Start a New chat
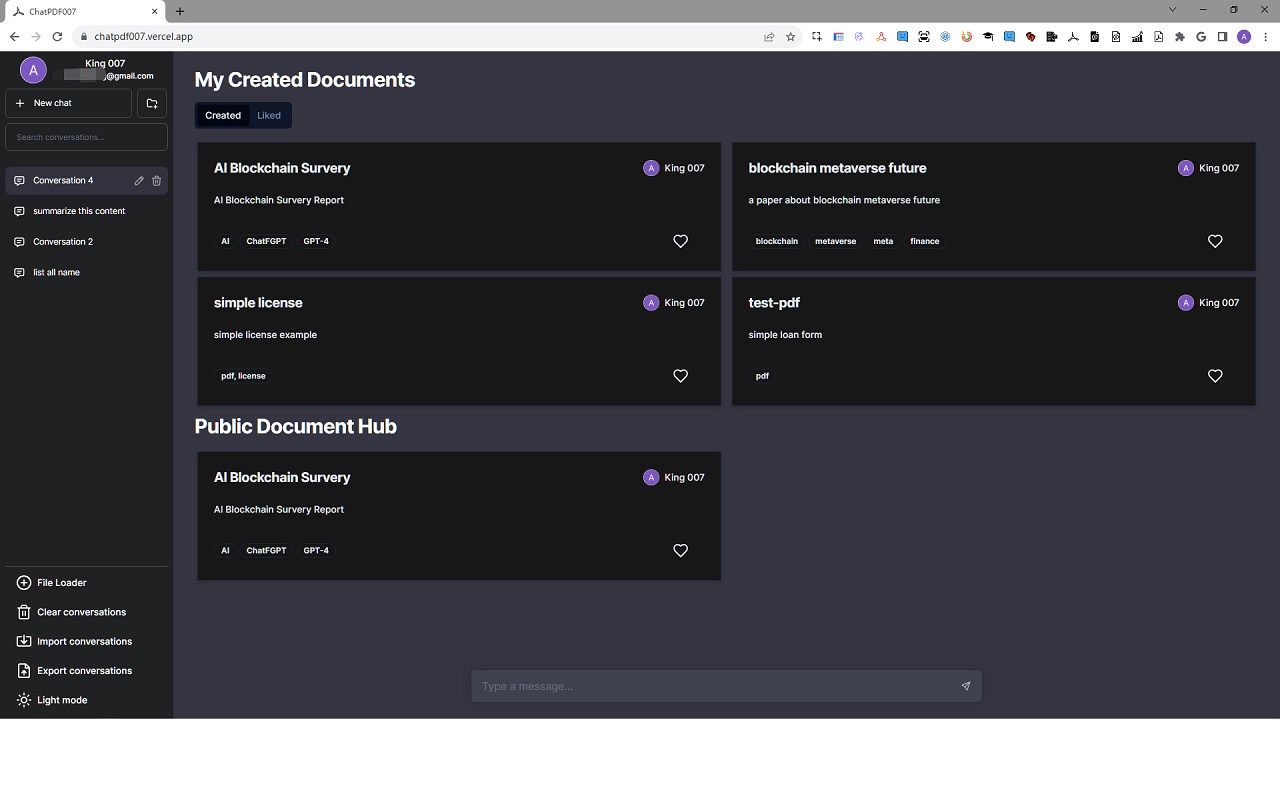This screenshot has height=800, width=1280. 68,103
